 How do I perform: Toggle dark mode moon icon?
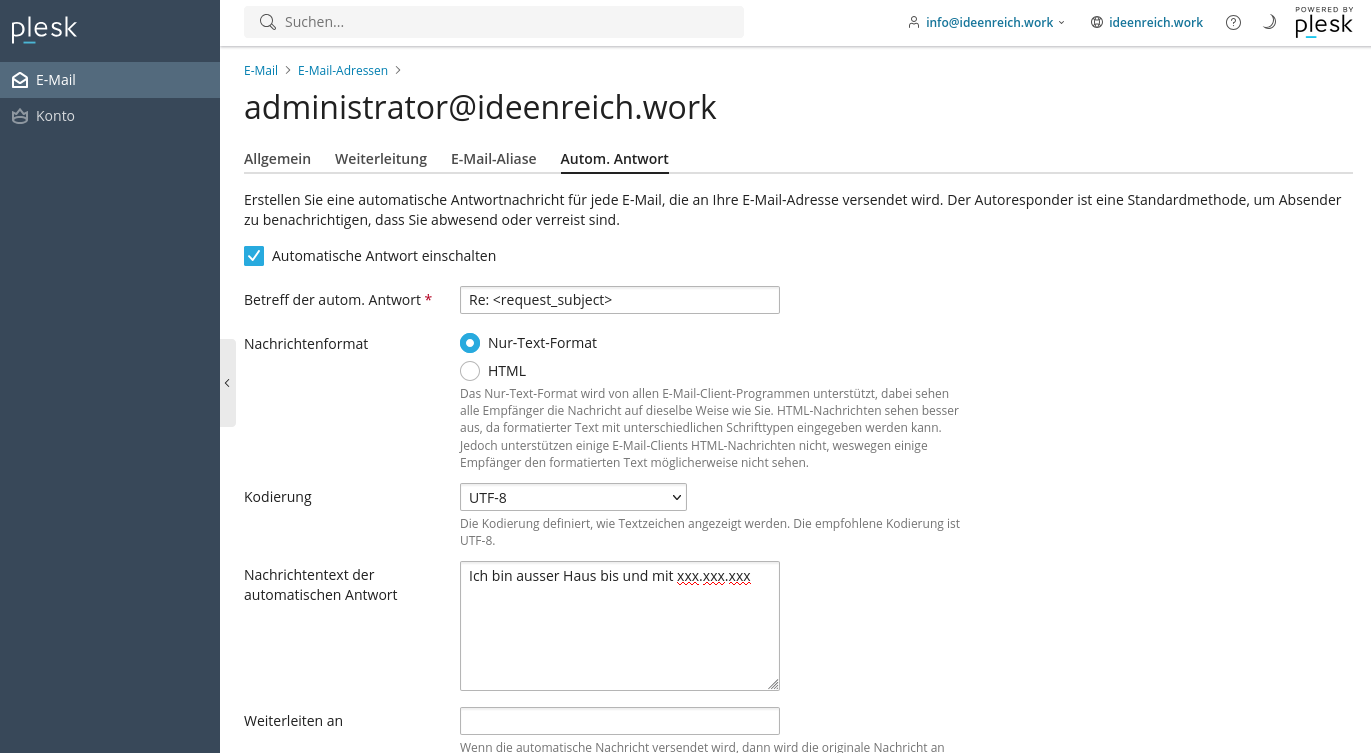click(x=1269, y=22)
